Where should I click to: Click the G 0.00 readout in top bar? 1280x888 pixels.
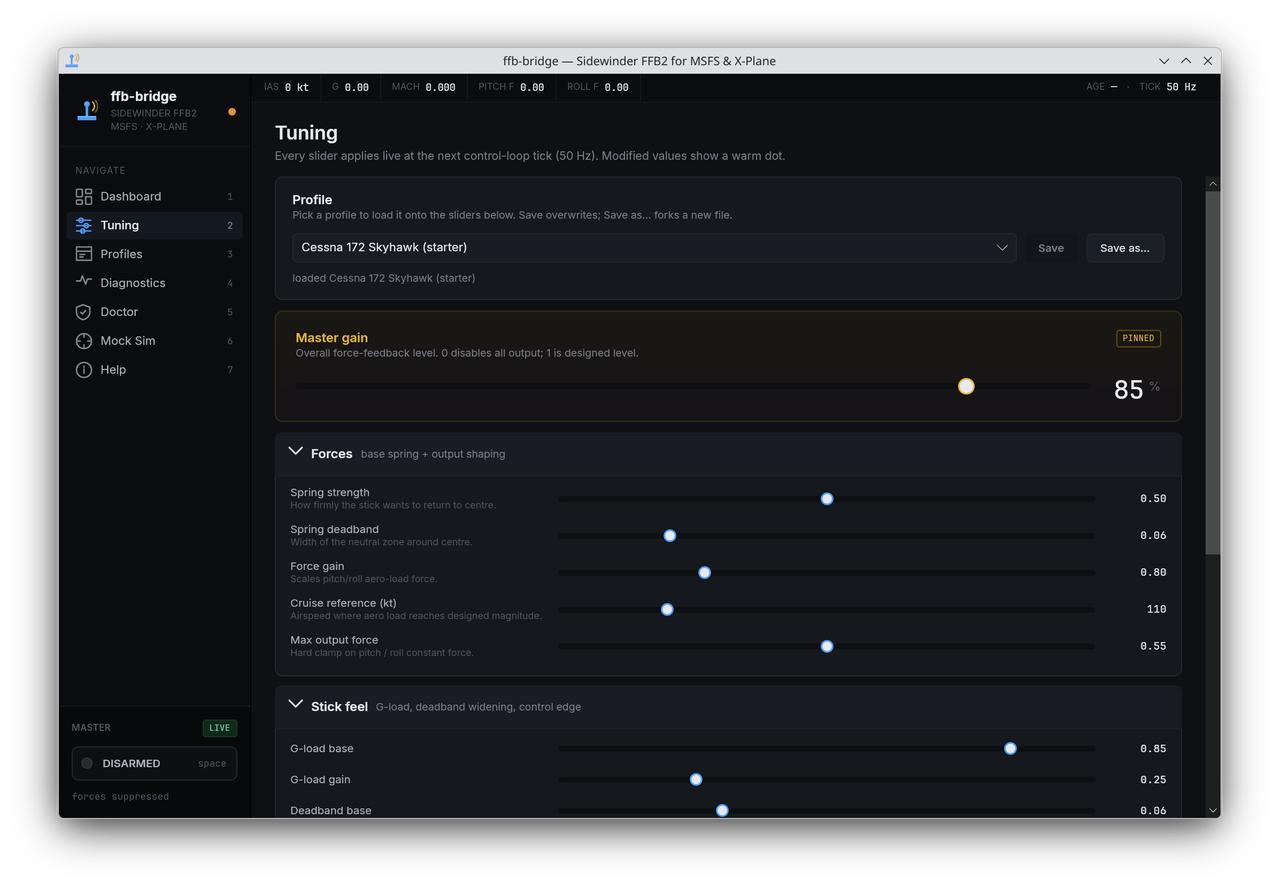(350, 87)
